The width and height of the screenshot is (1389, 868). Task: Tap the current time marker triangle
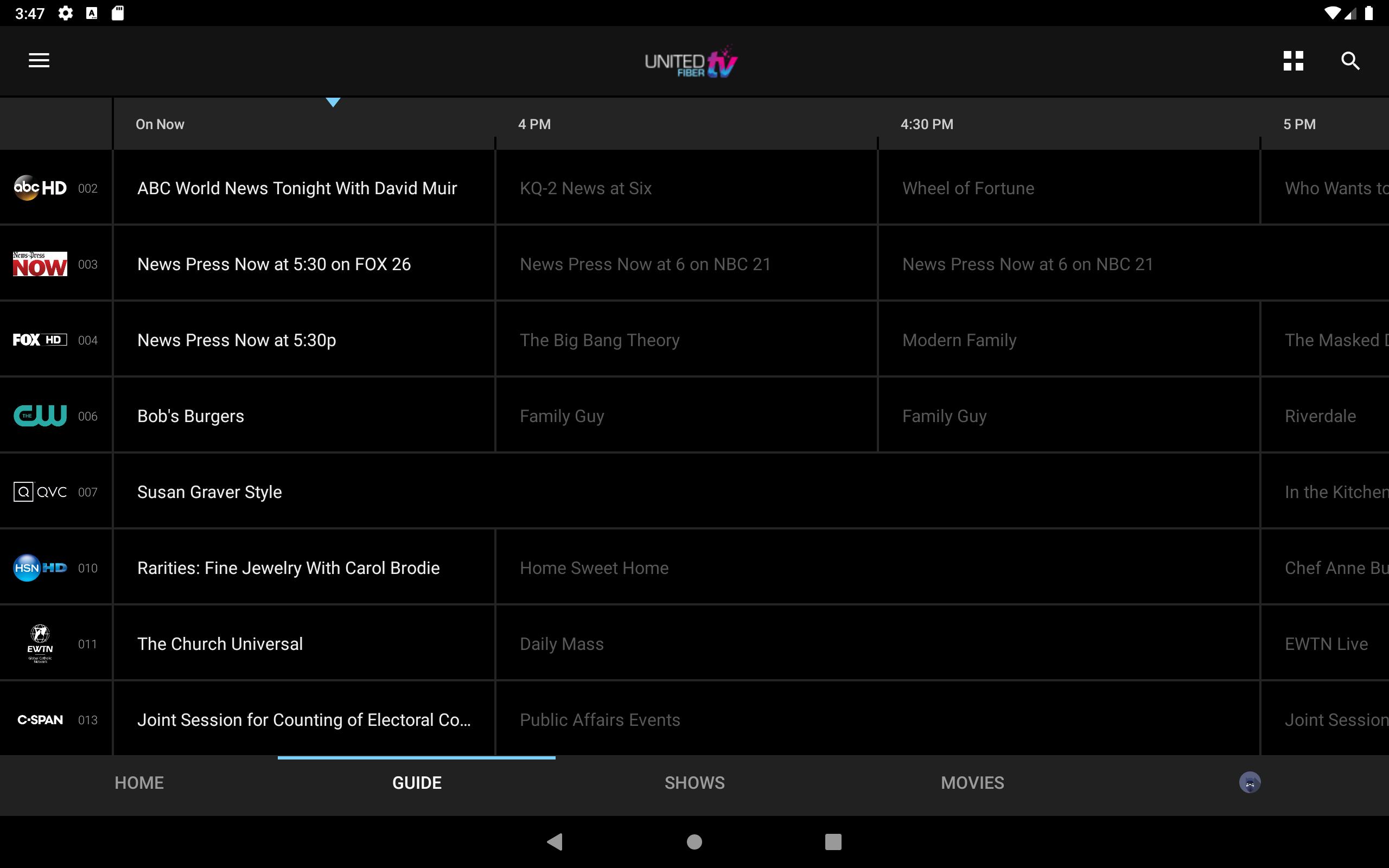pos(333,102)
